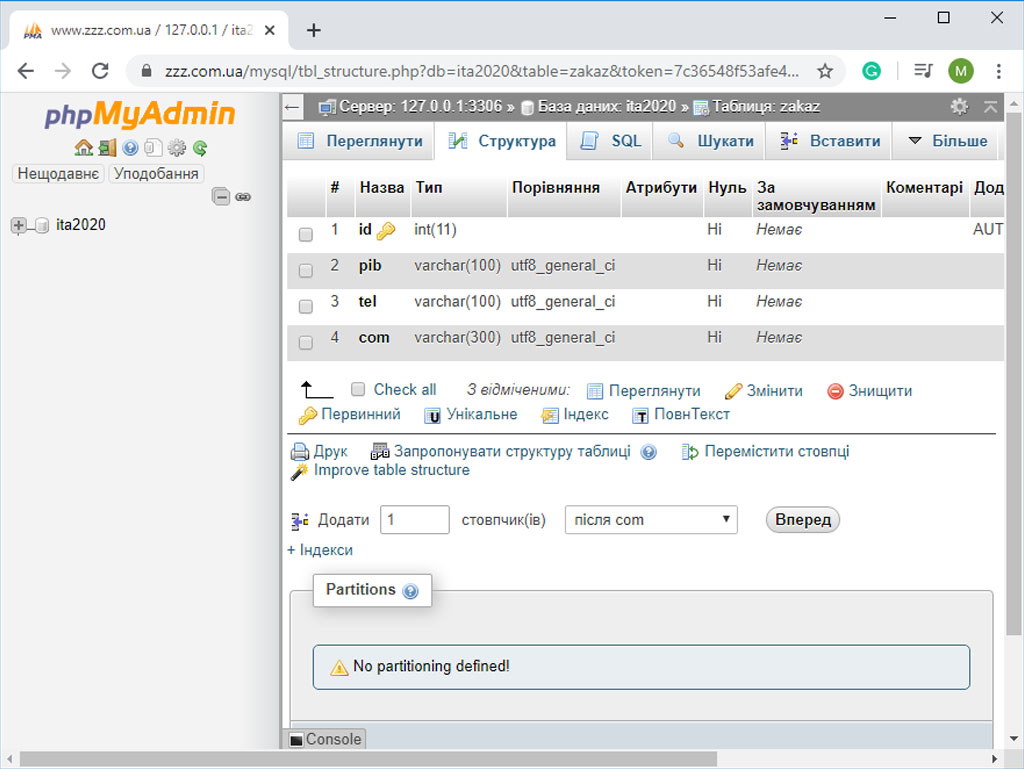
Task: Click the number of columns input field
Action: point(415,520)
